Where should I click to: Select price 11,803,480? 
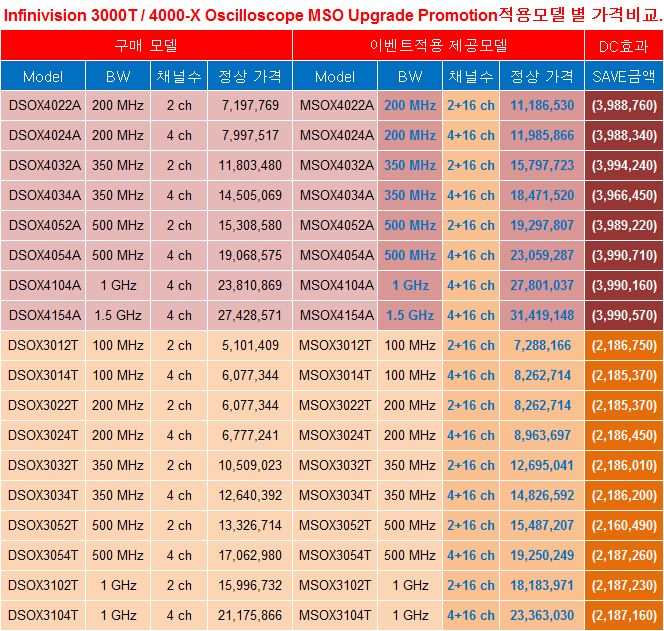coord(250,166)
